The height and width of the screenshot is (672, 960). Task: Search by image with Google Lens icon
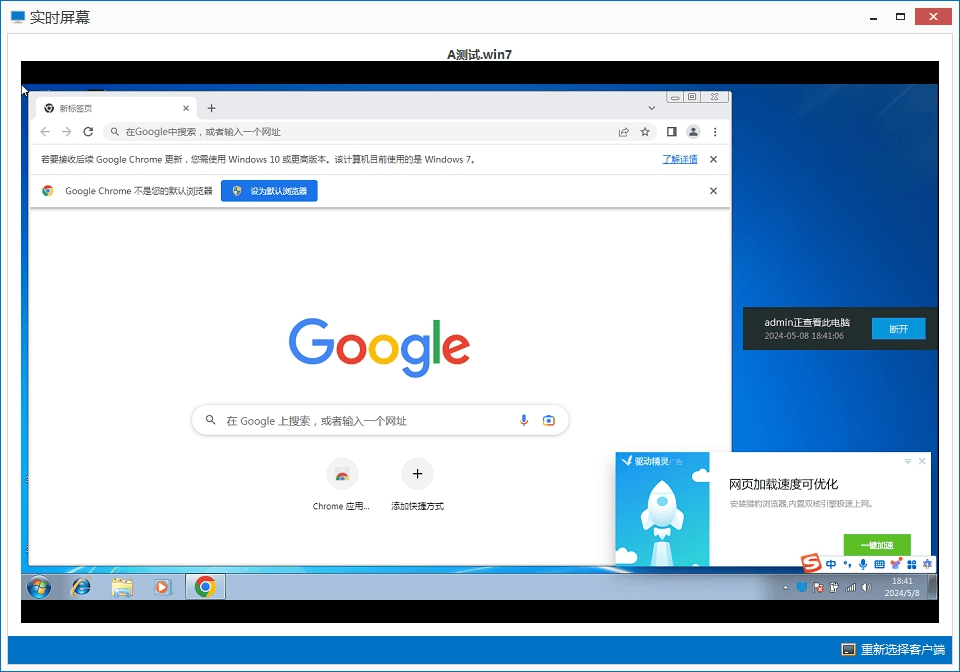coord(549,420)
